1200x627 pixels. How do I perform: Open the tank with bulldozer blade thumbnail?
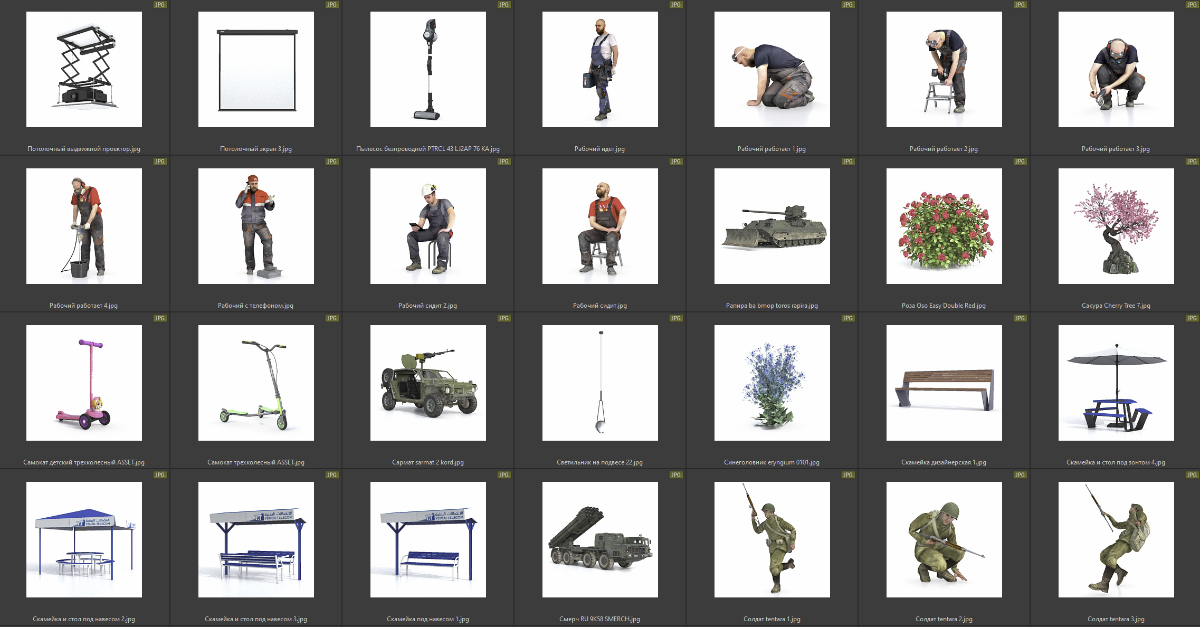pyautogui.click(x=773, y=226)
